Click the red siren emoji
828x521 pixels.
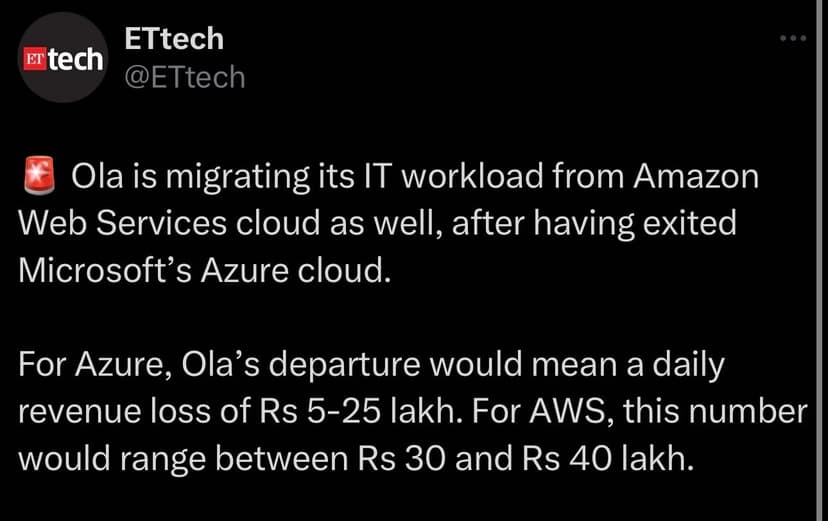[x=36, y=179]
